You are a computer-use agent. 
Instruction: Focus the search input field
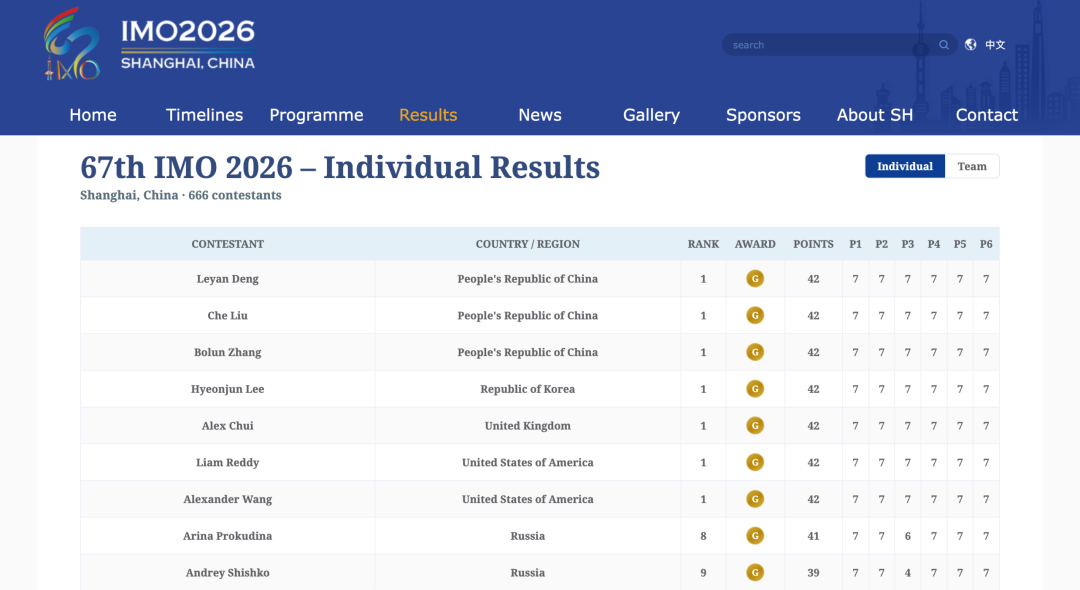tap(832, 45)
